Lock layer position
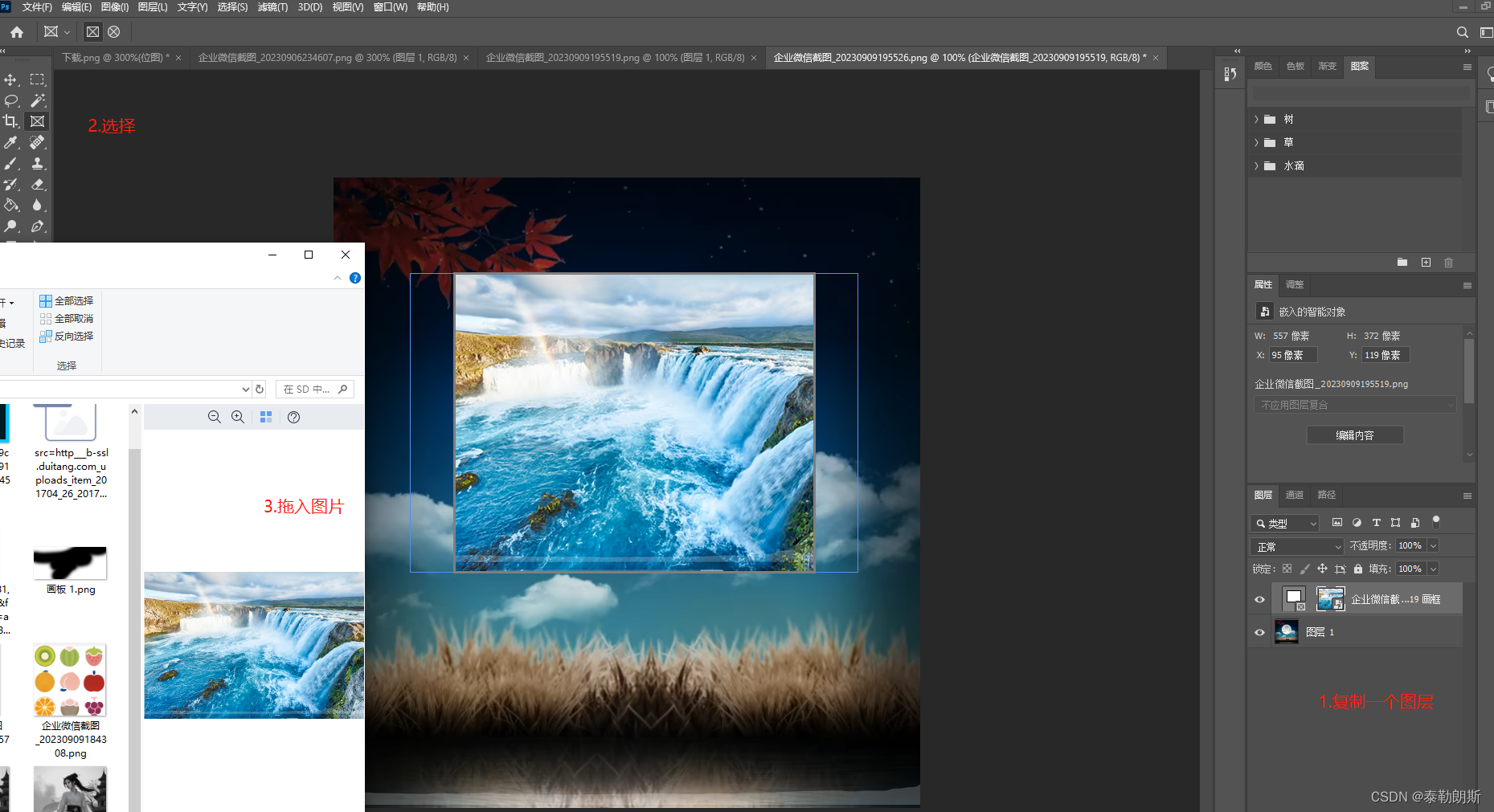 coord(1322,569)
